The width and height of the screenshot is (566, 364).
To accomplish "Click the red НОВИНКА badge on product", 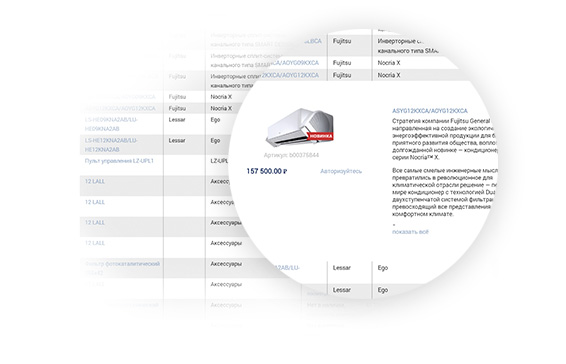I will coord(321,136).
